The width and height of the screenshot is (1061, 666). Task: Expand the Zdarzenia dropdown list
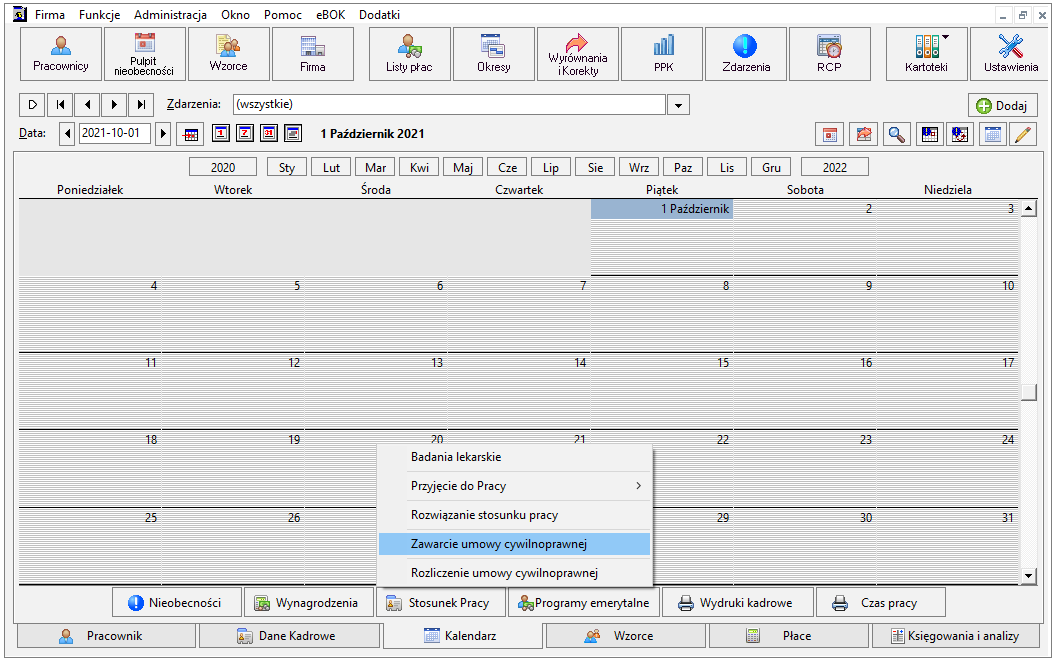click(x=678, y=105)
